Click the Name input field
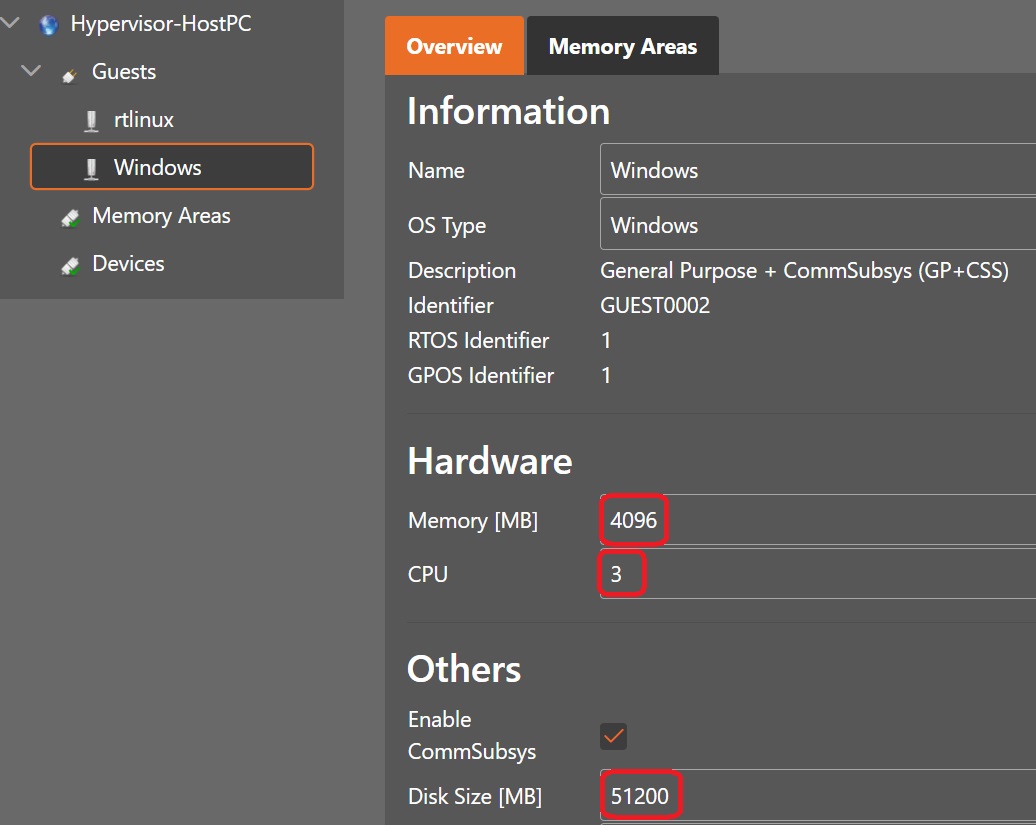 point(816,170)
